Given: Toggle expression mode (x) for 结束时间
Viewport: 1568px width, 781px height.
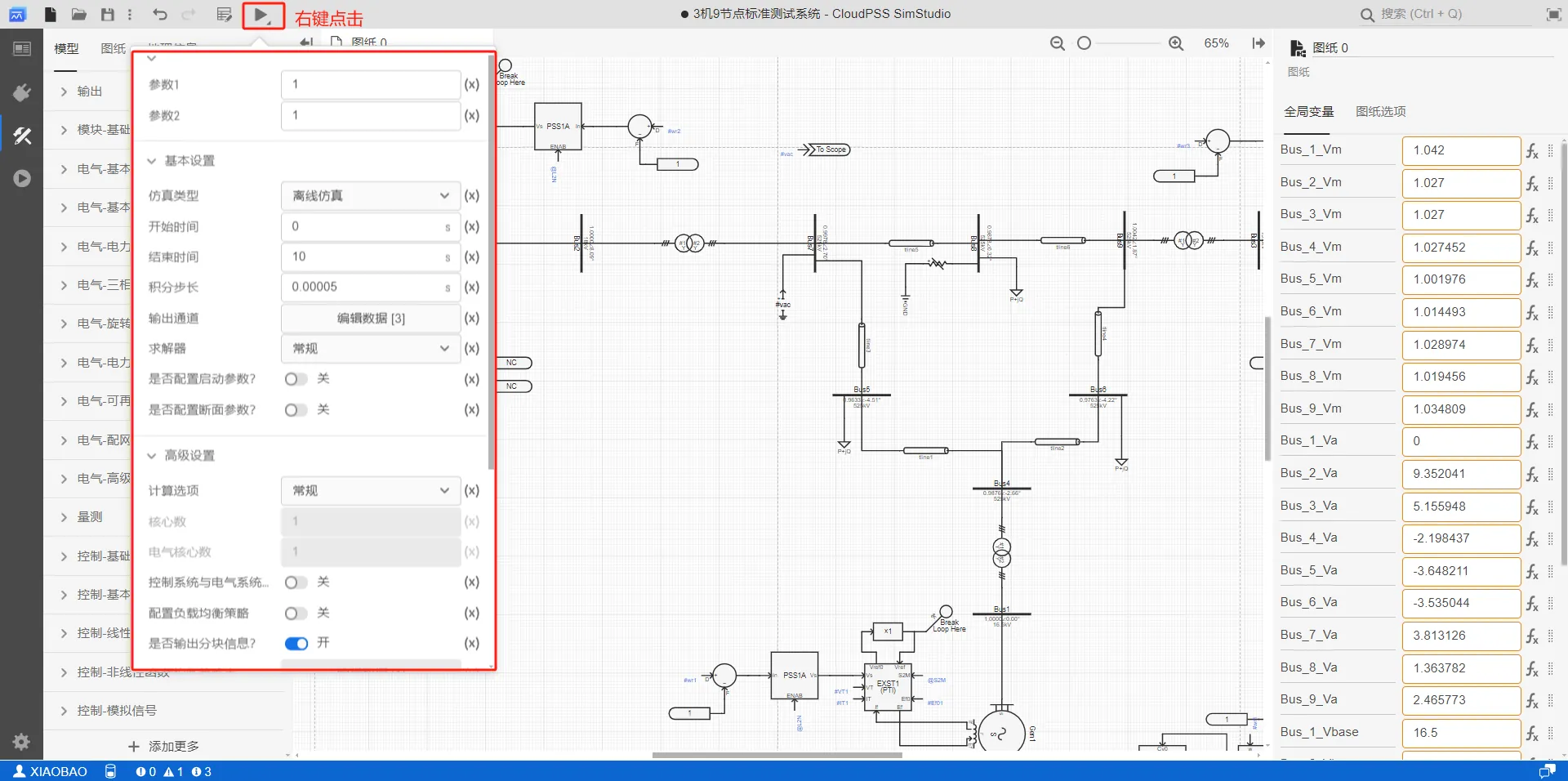Looking at the screenshot, I should point(472,257).
